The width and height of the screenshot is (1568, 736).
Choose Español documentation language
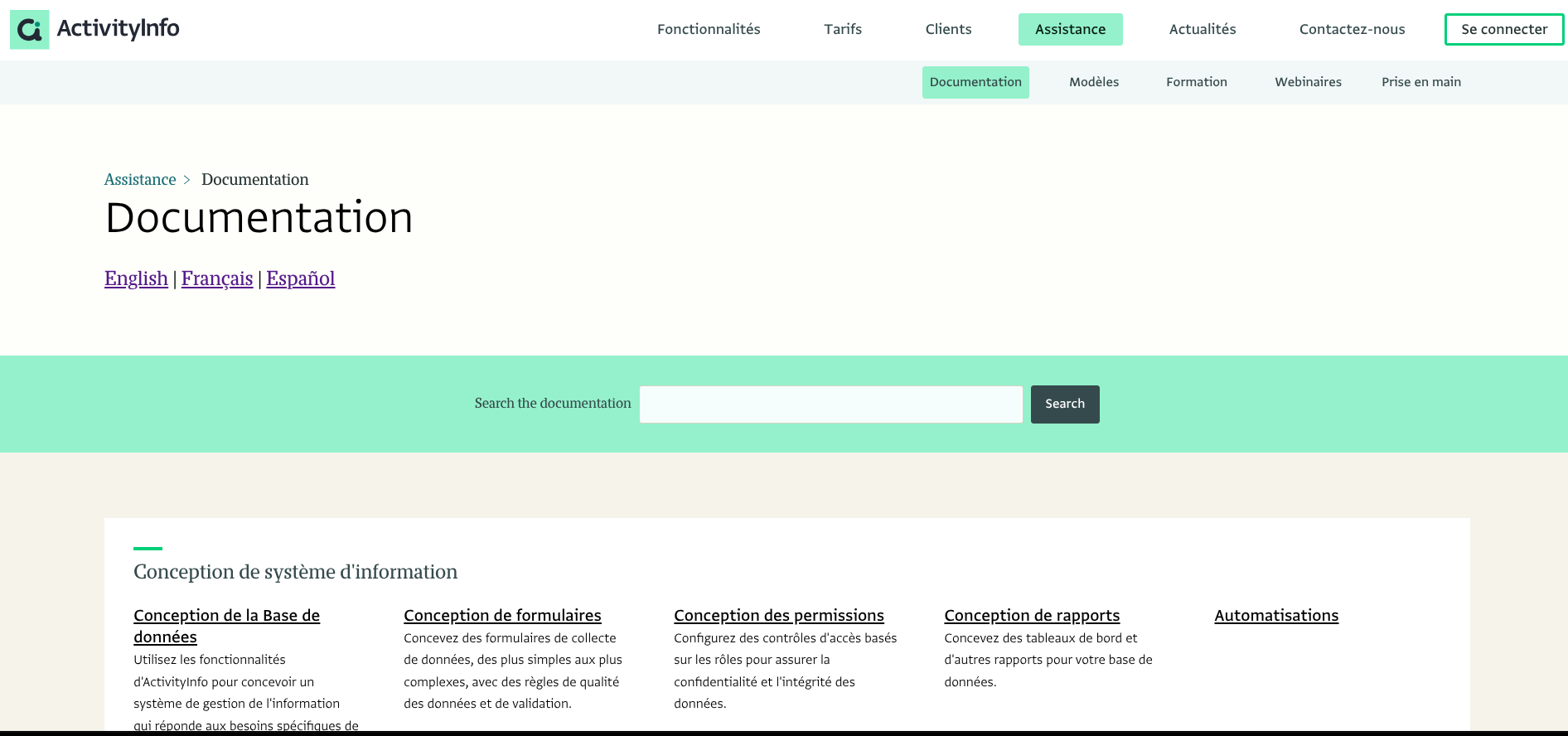pos(300,278)
